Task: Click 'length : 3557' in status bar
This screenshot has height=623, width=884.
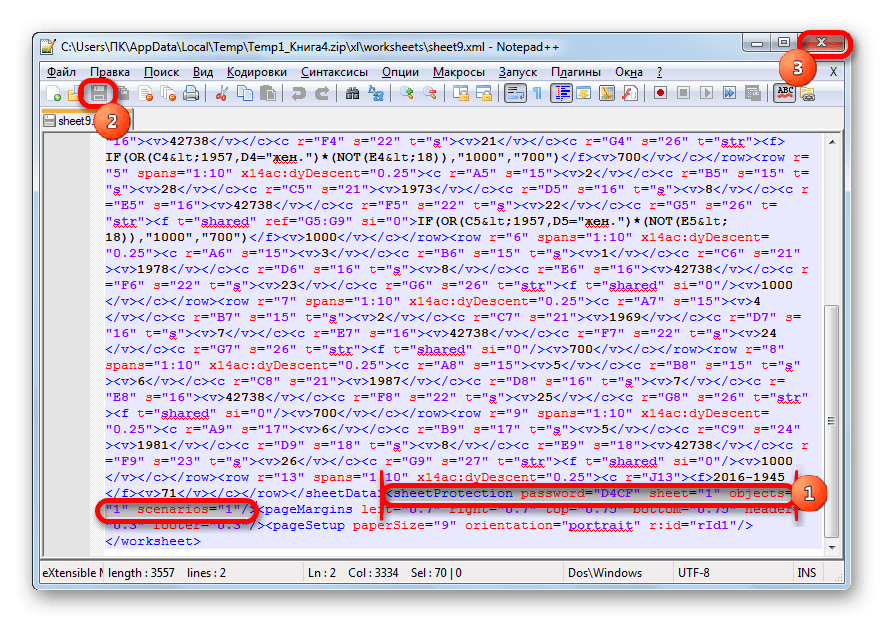Action: (x=142, y=573)
